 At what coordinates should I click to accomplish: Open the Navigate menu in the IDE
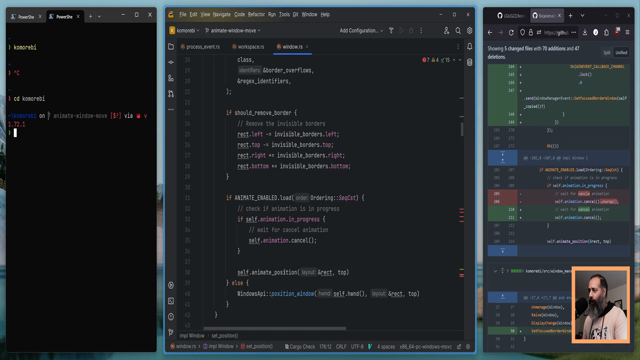pos(222,14)
